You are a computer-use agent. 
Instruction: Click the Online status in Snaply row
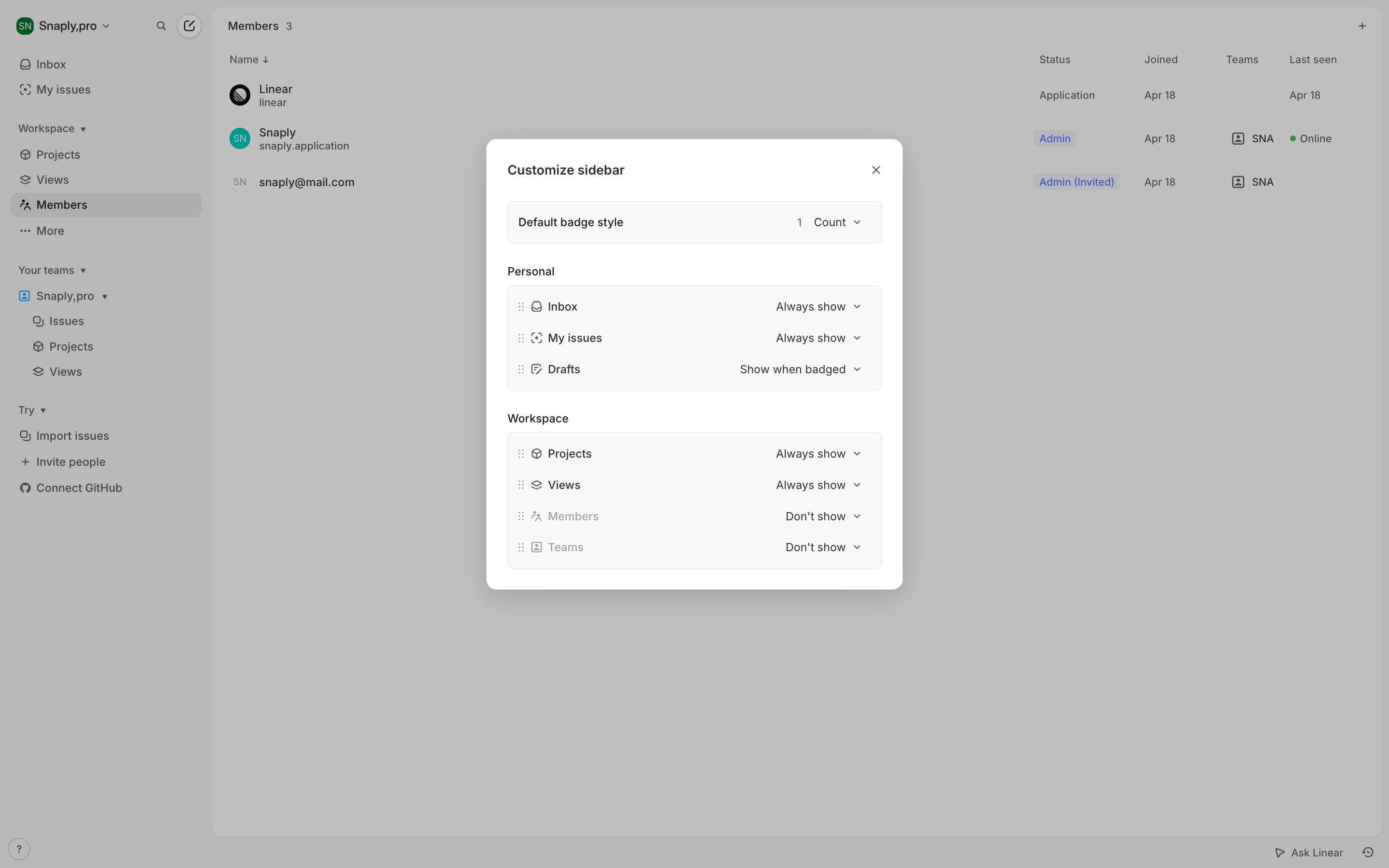coord(1311,138)
